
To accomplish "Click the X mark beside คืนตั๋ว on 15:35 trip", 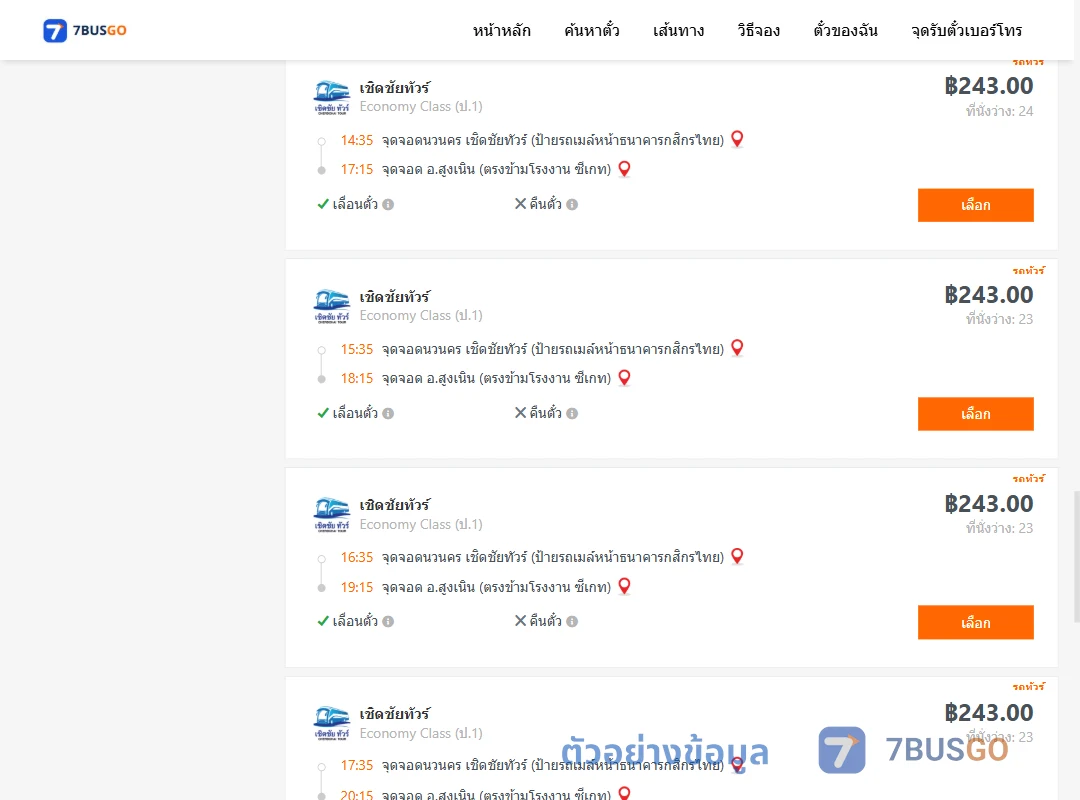I will coord(520,413).
